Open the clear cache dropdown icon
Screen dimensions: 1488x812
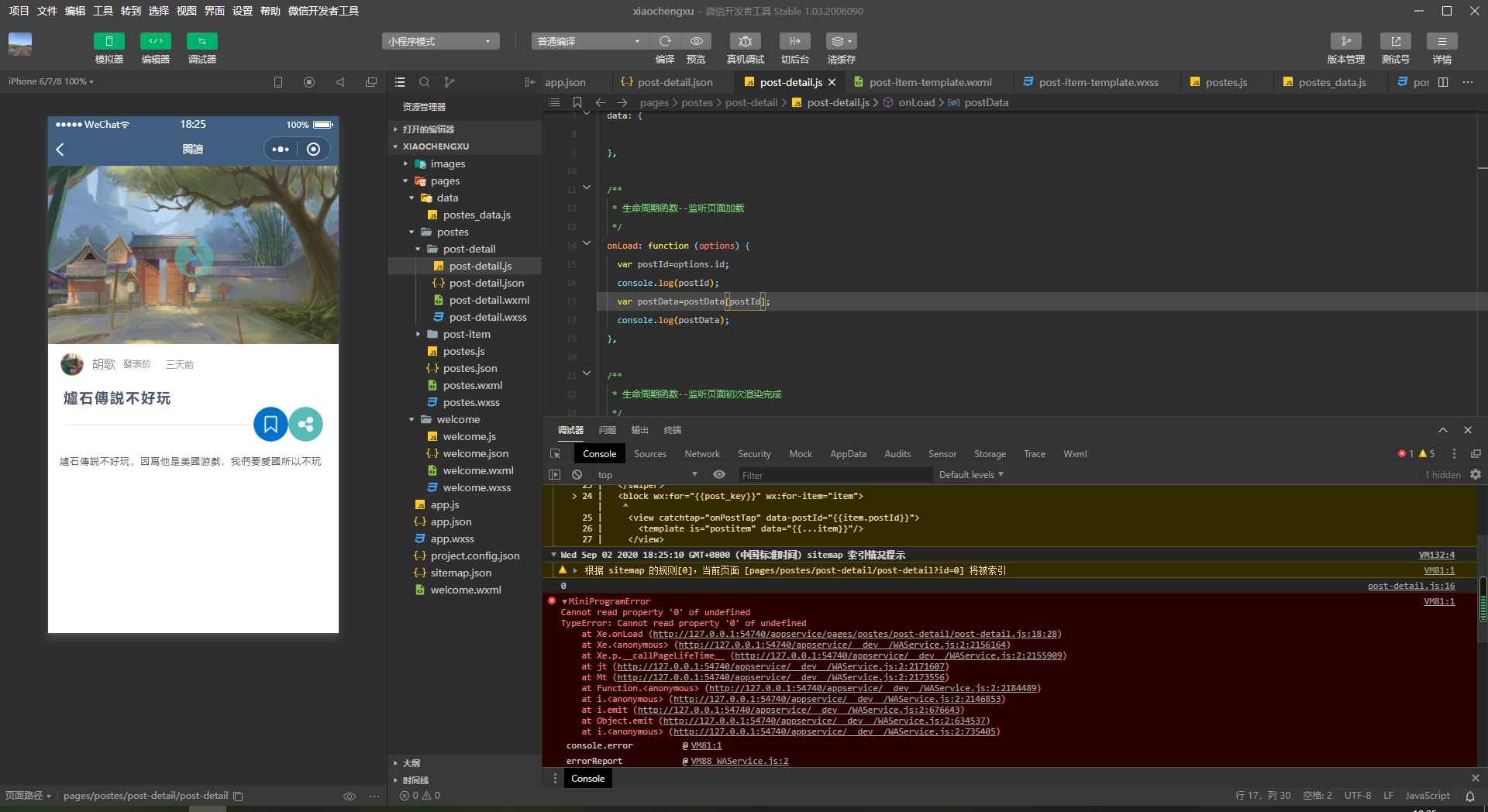(841, 41)
